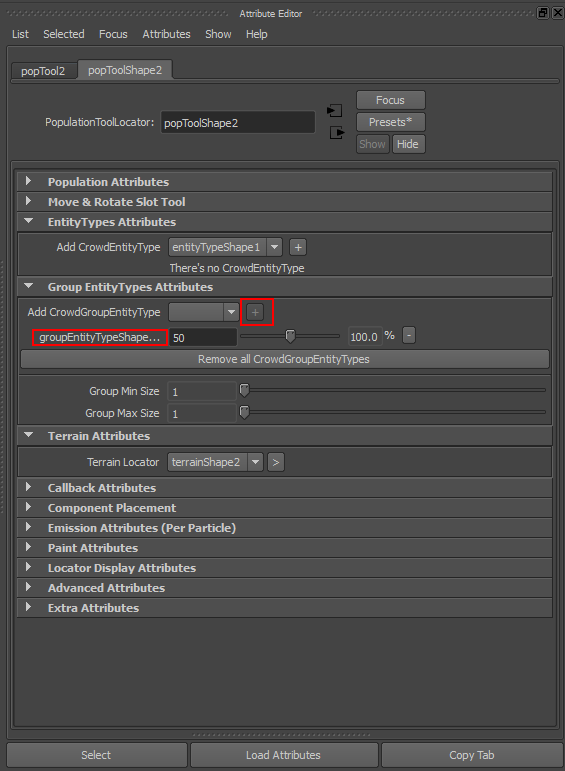Jump to terrain locator with arrow button
The image size is (565, 771).
click(276, 462)
